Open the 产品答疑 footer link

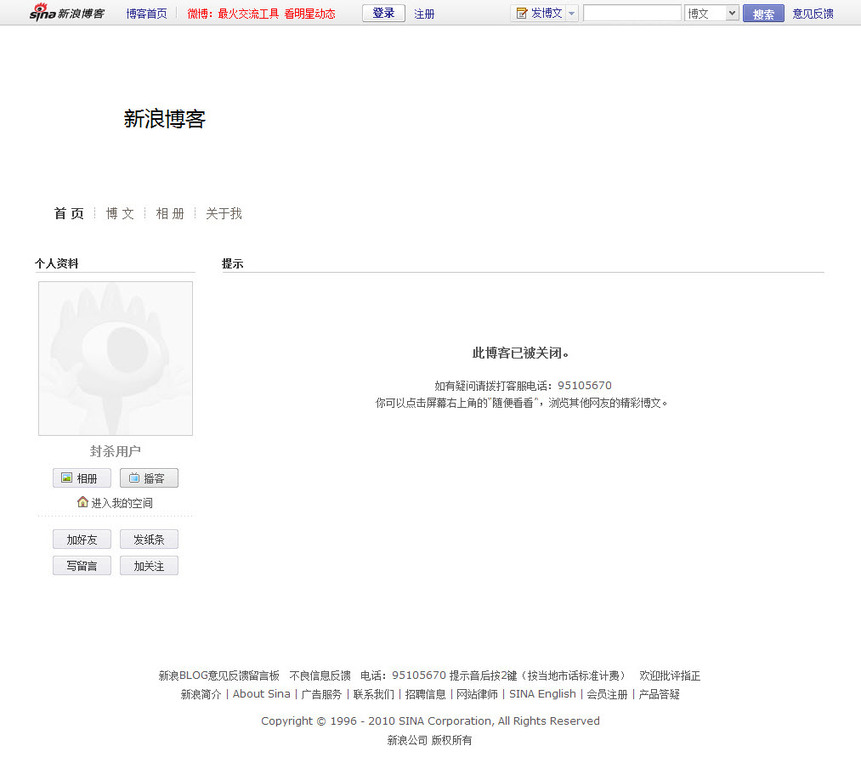[659, 694]
